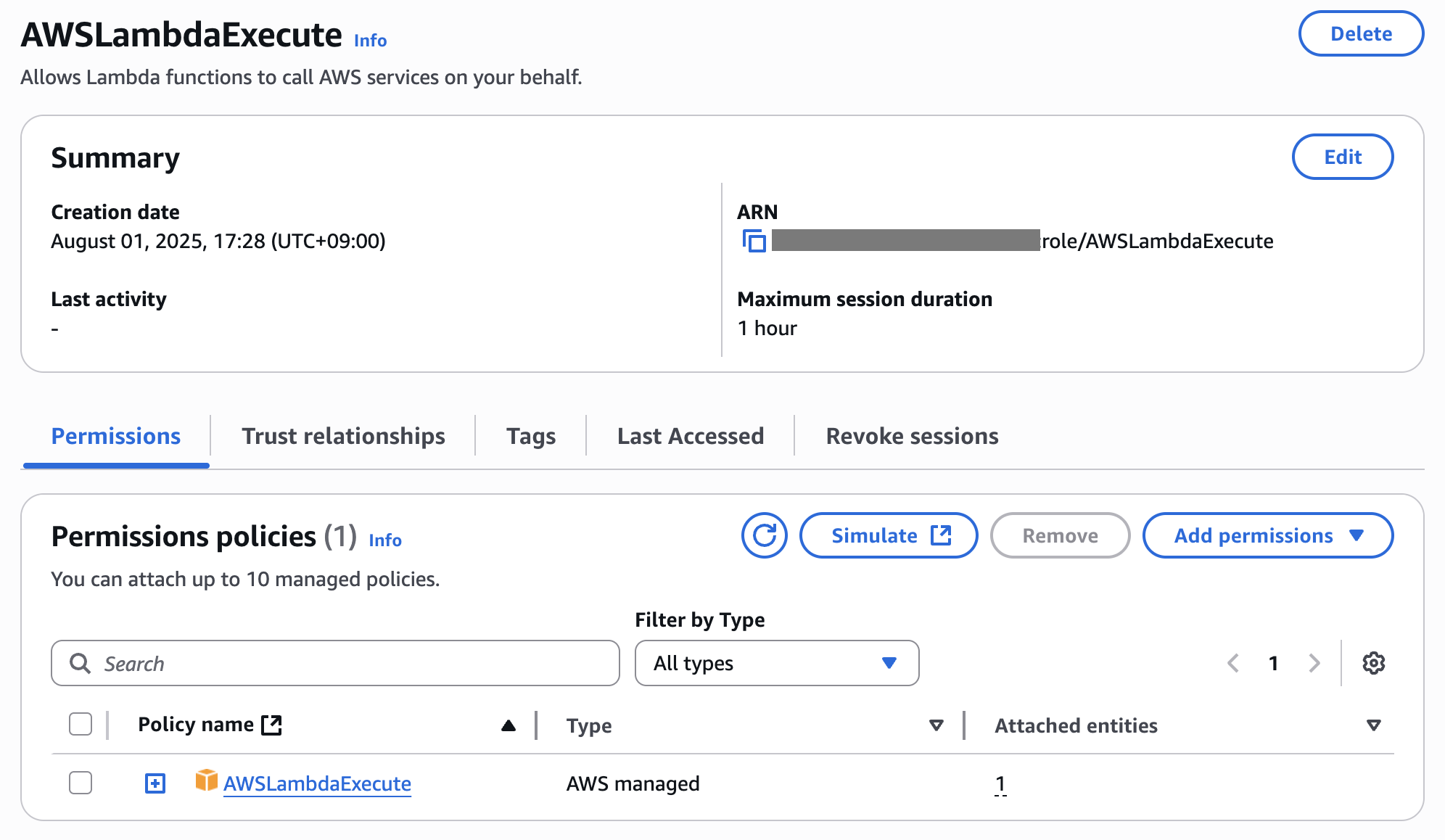
Task: Click the Delete role button
Action: pyautogui.click(x=1361, y=33)
